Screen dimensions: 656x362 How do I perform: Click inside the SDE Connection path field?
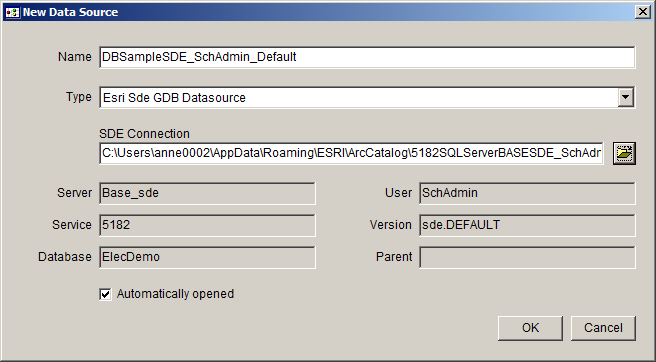351,153
